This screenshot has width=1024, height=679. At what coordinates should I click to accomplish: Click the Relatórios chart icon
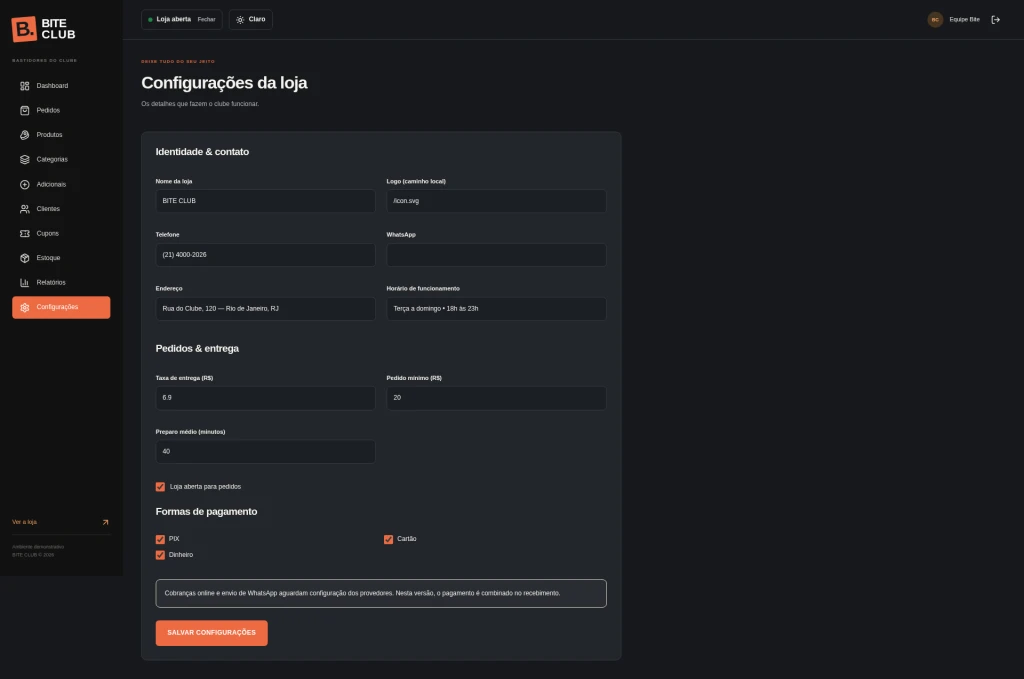25,283
